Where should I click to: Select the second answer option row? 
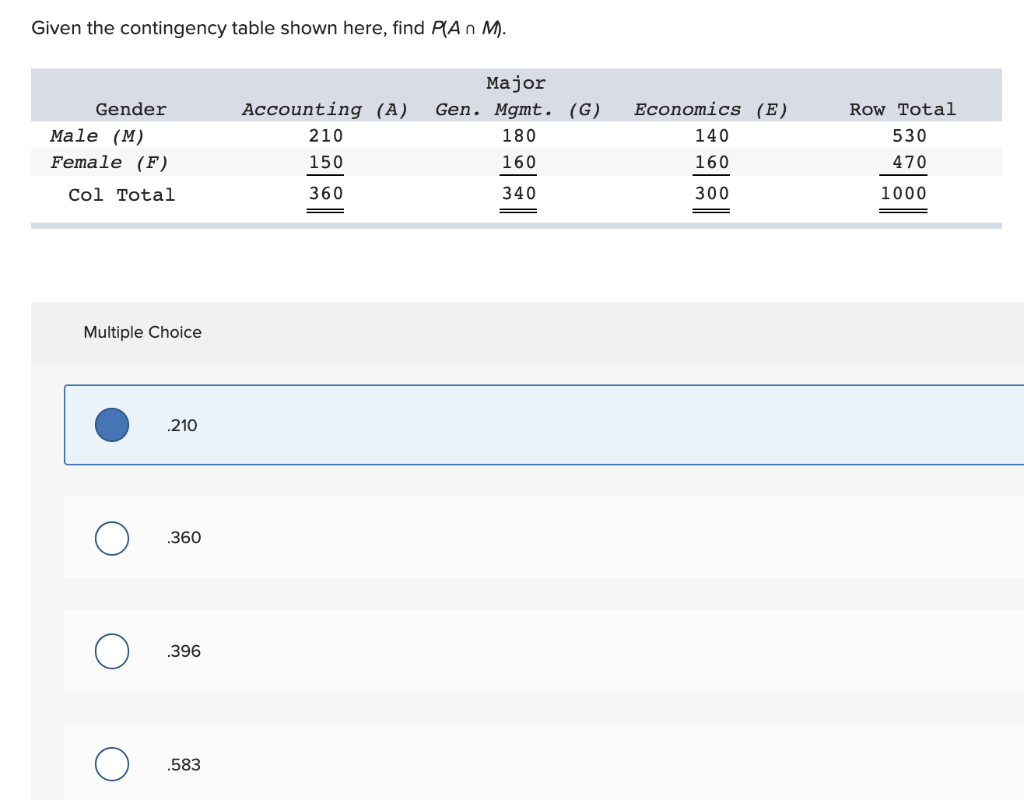click(x=500, y=538)
